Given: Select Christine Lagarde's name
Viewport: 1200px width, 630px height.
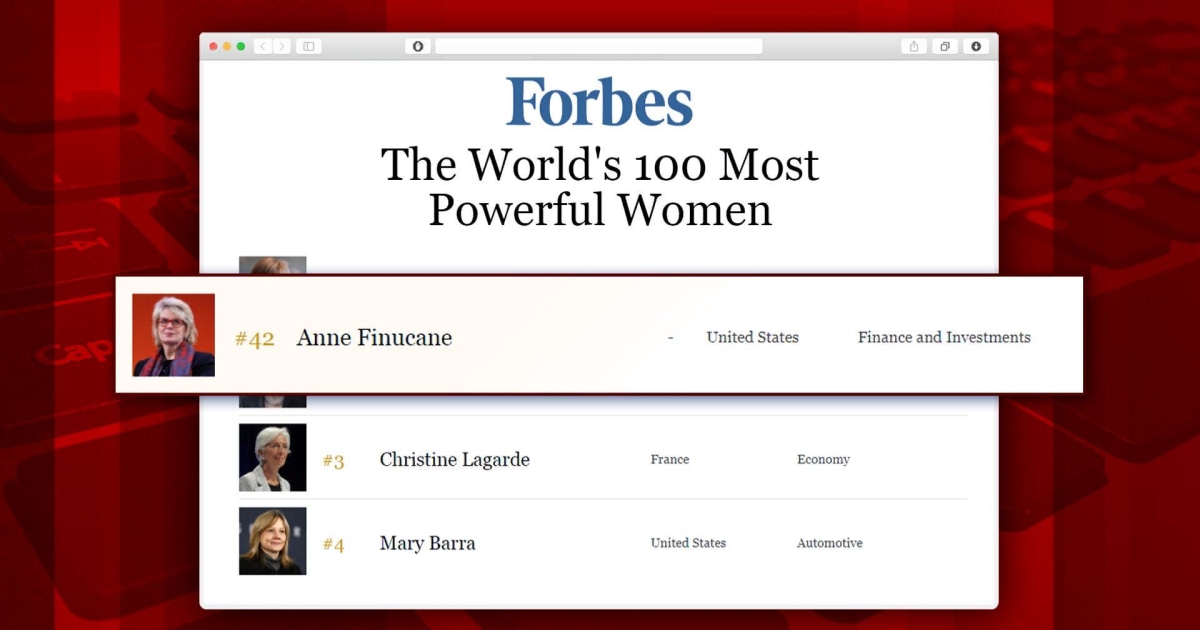Looking at the screenshot, I should pyautogui.click(x=454, y=459).
